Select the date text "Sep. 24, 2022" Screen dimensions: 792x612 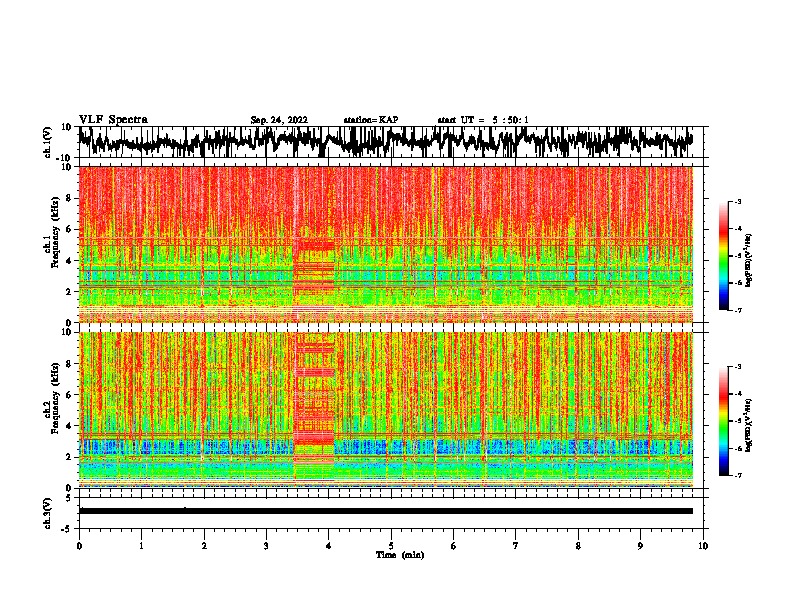click(x=279, y=120)
